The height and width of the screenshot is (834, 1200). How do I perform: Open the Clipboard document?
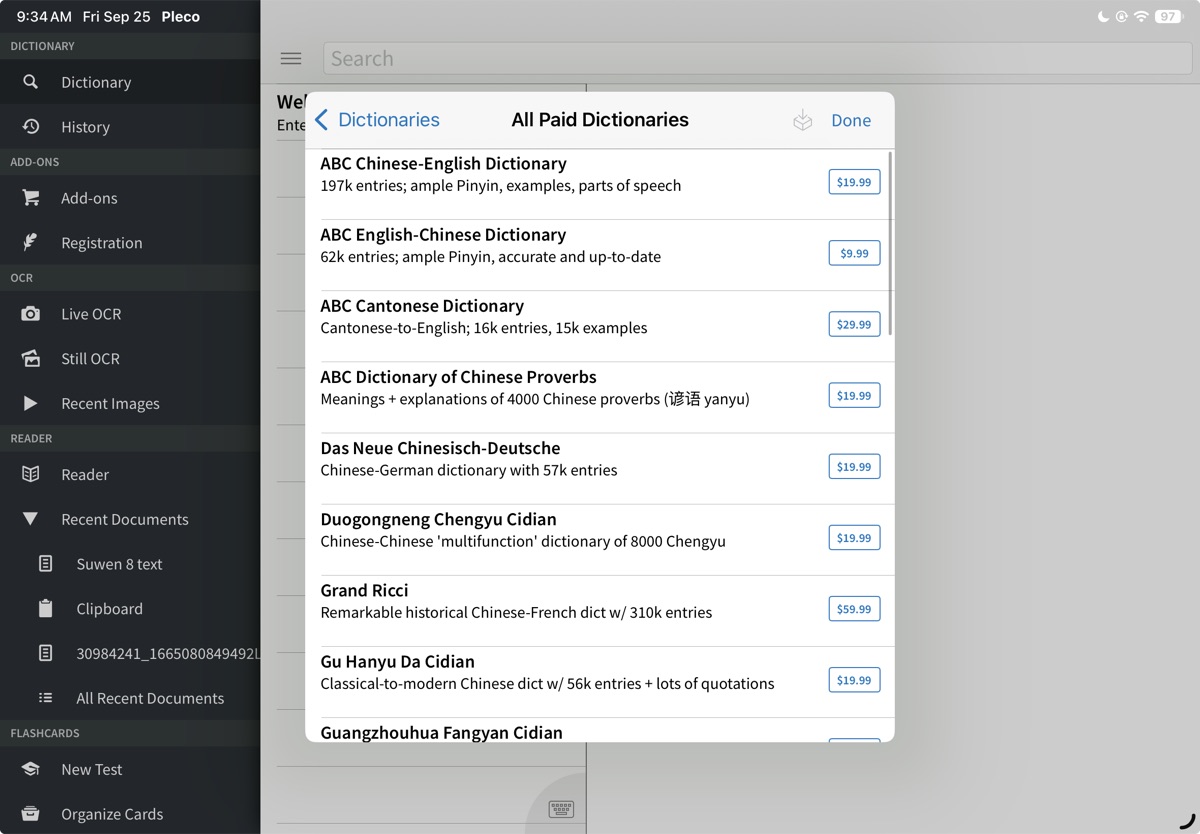[130, 609]
